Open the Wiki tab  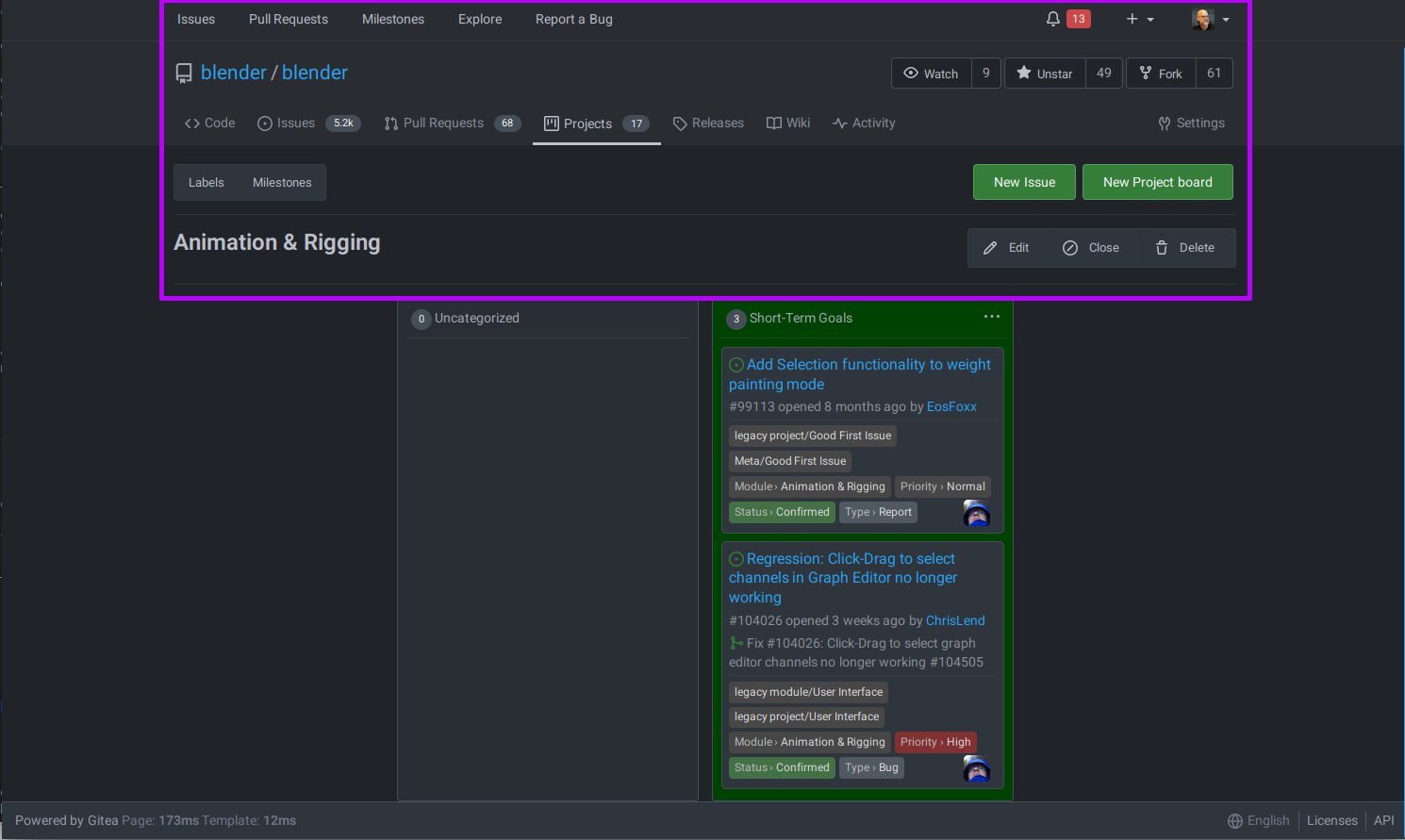pyautogui.click(x=788, y=124)
